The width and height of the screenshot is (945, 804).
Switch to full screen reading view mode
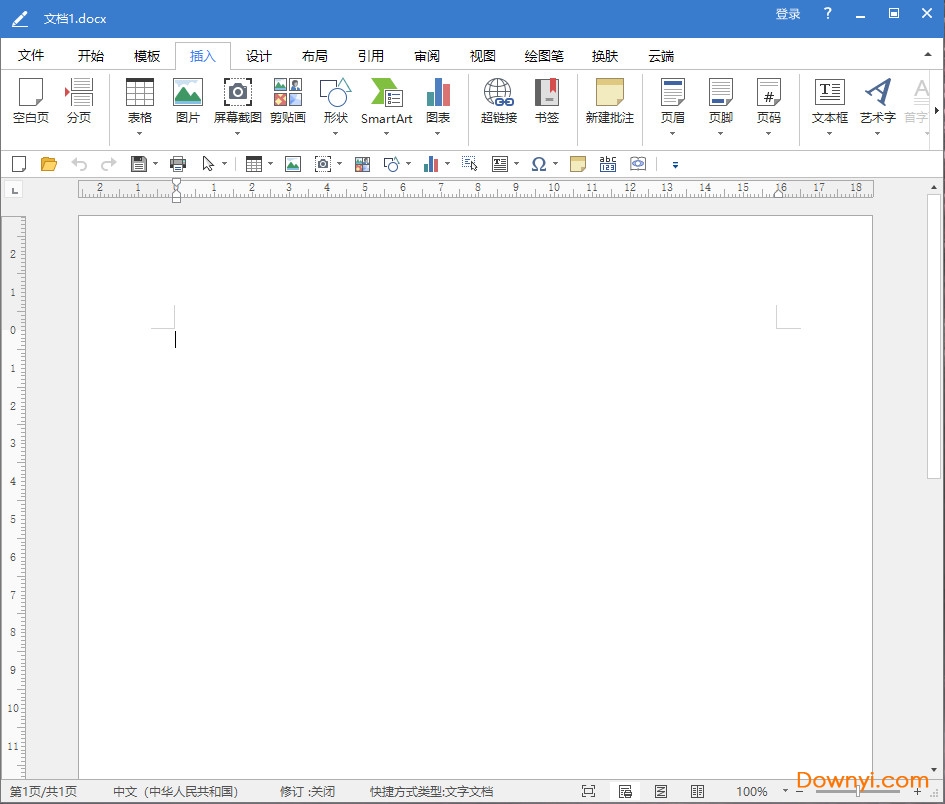point(589,790)
